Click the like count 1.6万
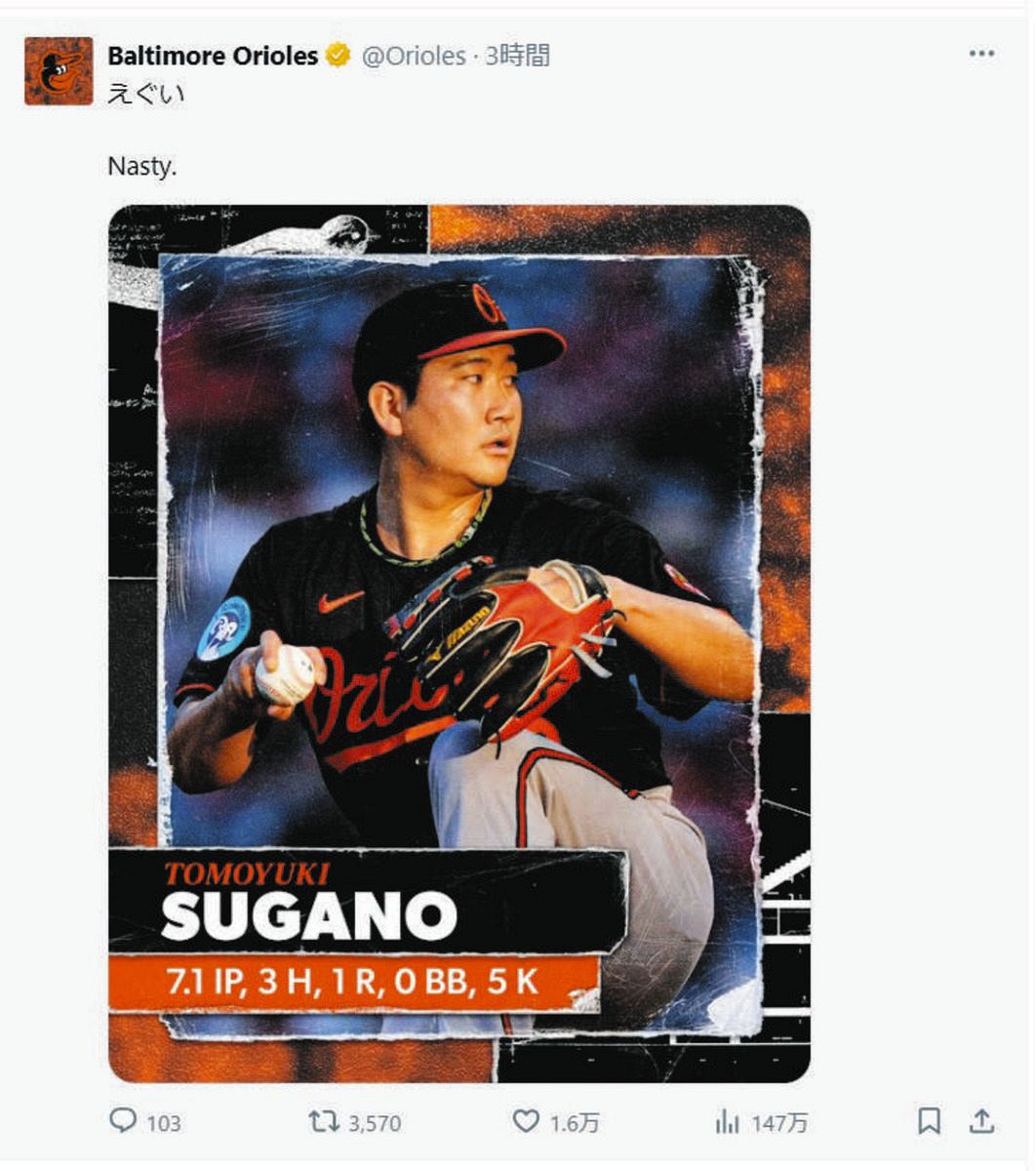 pos(574,1123)
